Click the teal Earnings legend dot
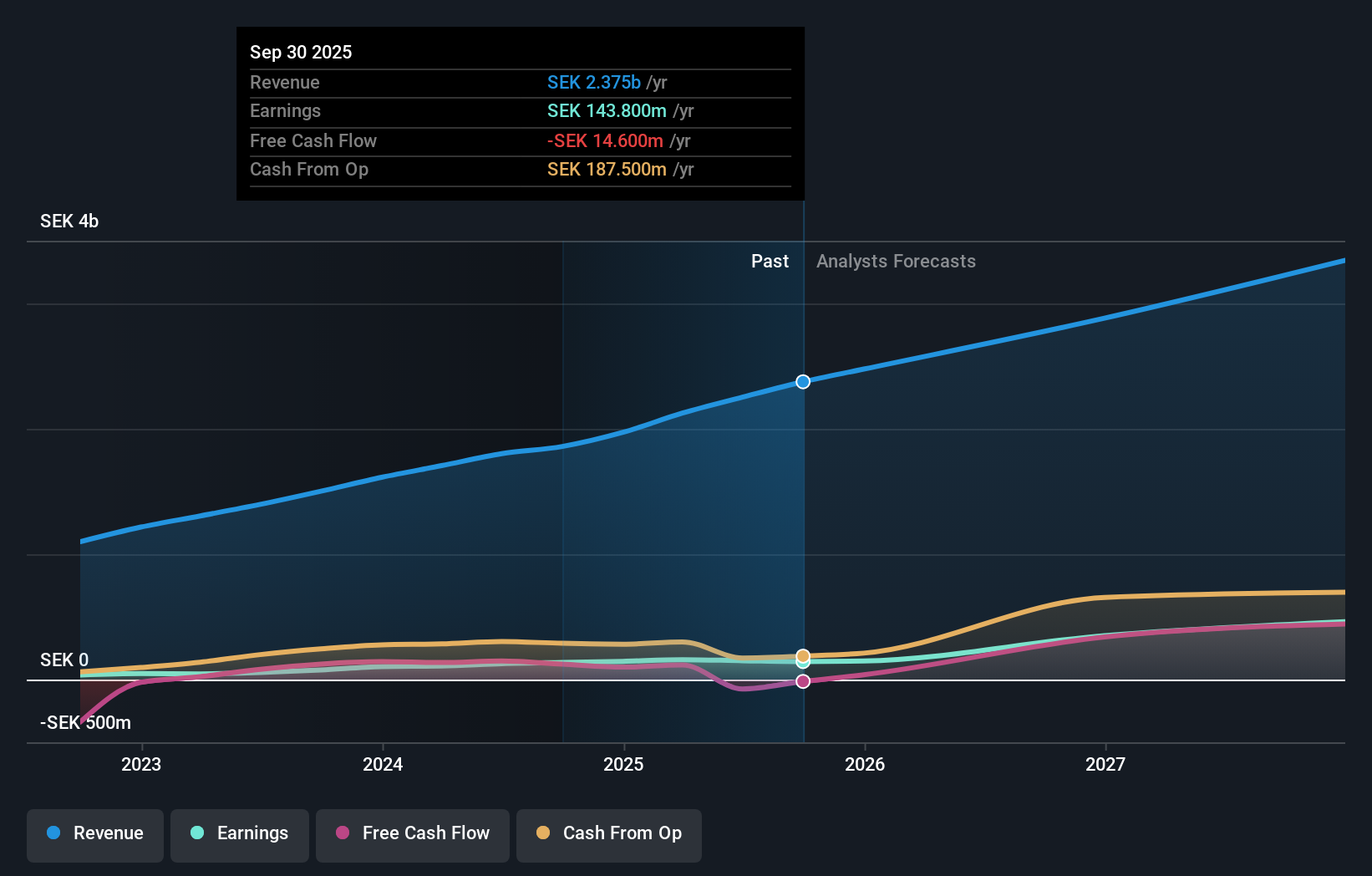The width and height of the screenshot is (1372, 876). click(x=195, y=833)
